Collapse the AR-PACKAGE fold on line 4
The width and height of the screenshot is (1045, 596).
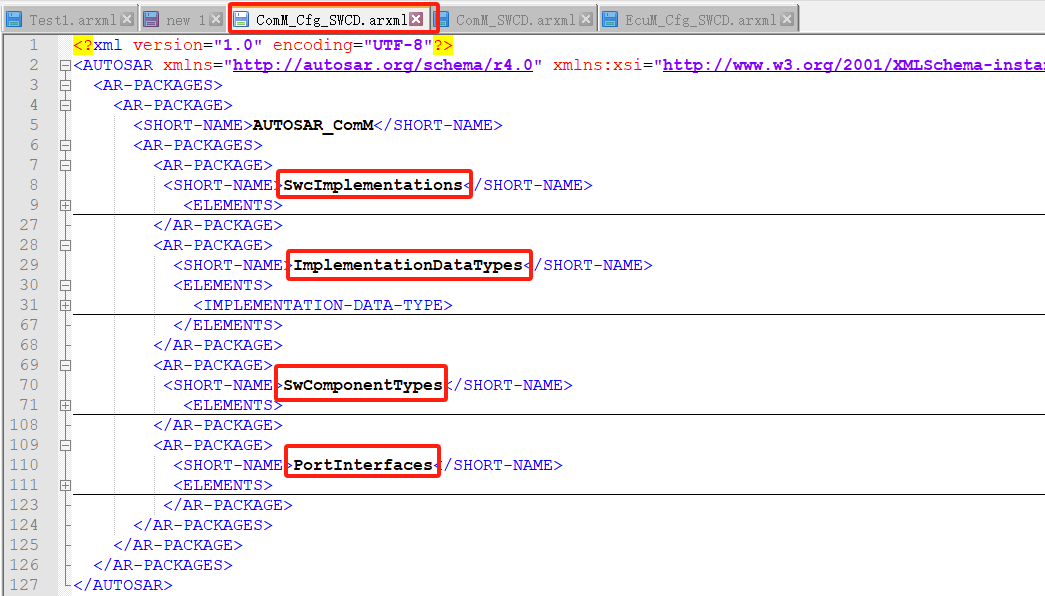pyautogui.click(x=65, y=105)
